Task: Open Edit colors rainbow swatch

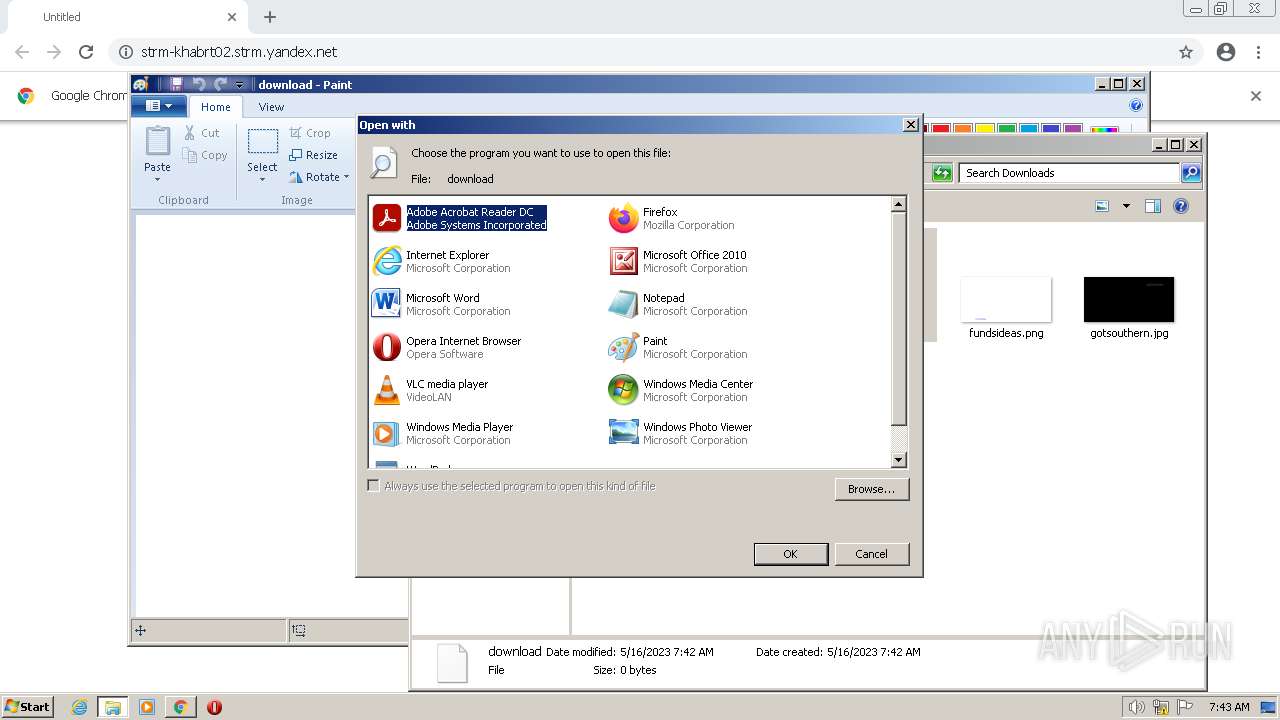Action: 1104,129
